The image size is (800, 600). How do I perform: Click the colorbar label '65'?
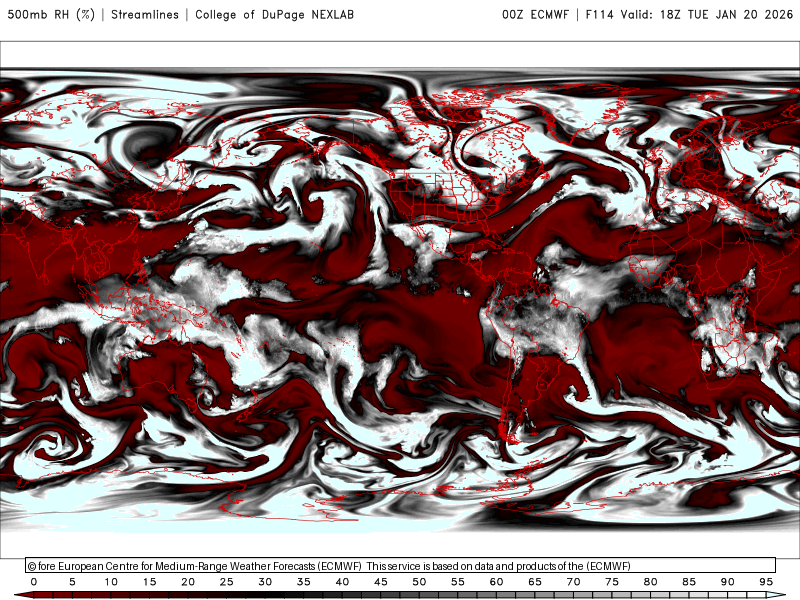pyautogui.click(x=535, y=582)
